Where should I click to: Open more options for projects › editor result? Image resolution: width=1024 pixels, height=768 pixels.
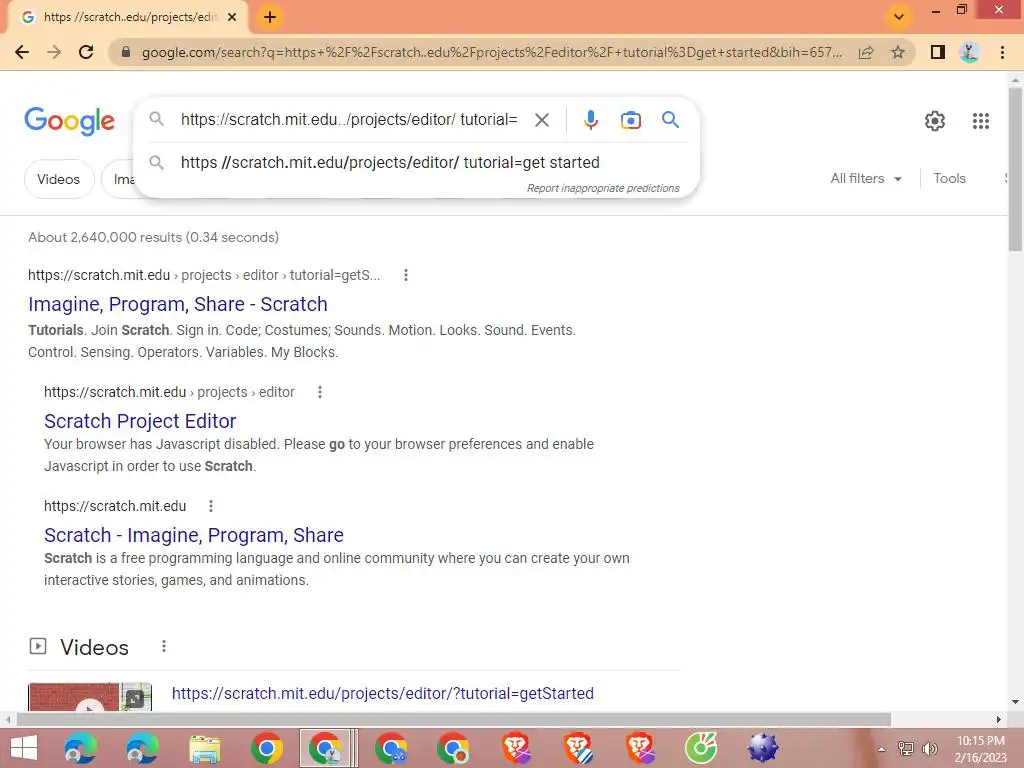coord(319,392)
